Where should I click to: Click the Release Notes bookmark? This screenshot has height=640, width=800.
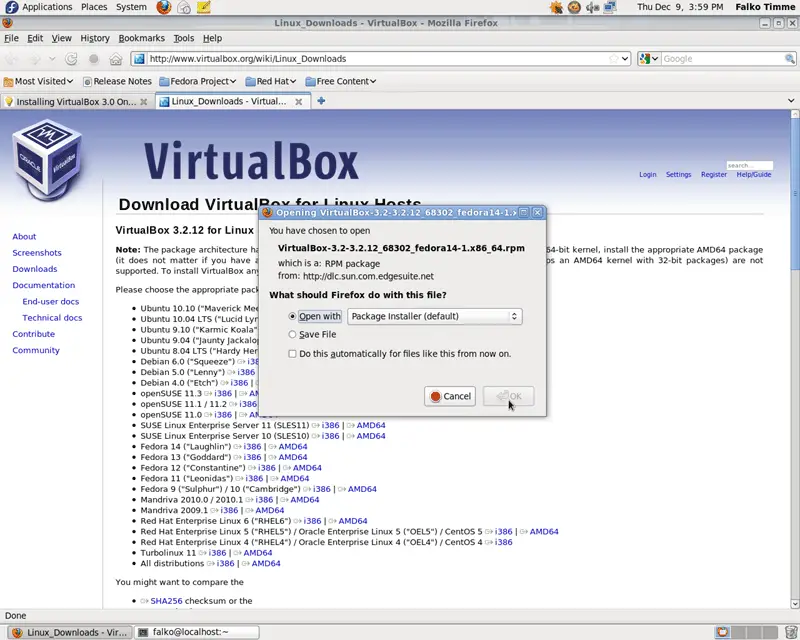click(x=117, y=81)
